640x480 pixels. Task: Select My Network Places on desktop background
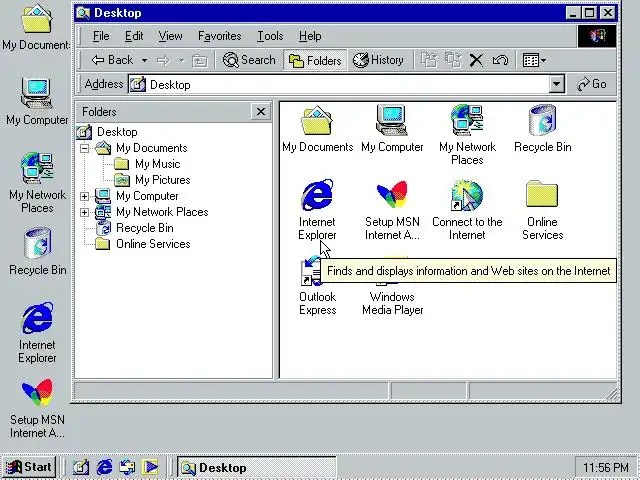coord(37,183)
